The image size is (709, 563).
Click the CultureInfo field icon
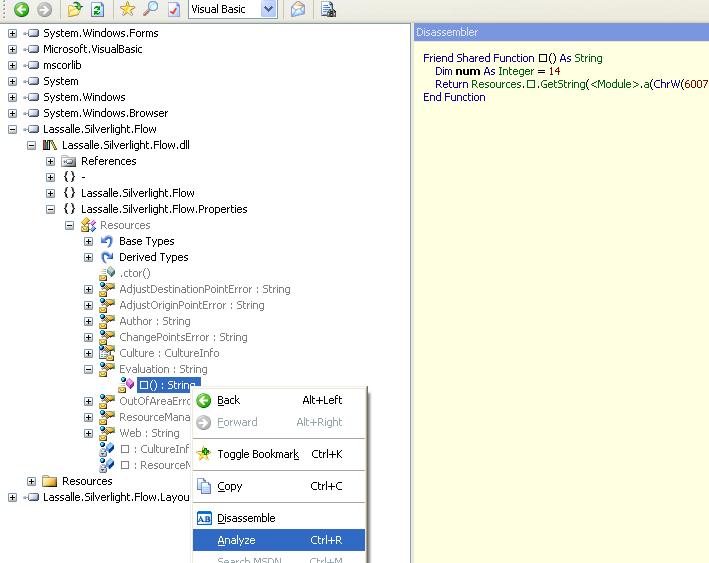pos(107,449)
